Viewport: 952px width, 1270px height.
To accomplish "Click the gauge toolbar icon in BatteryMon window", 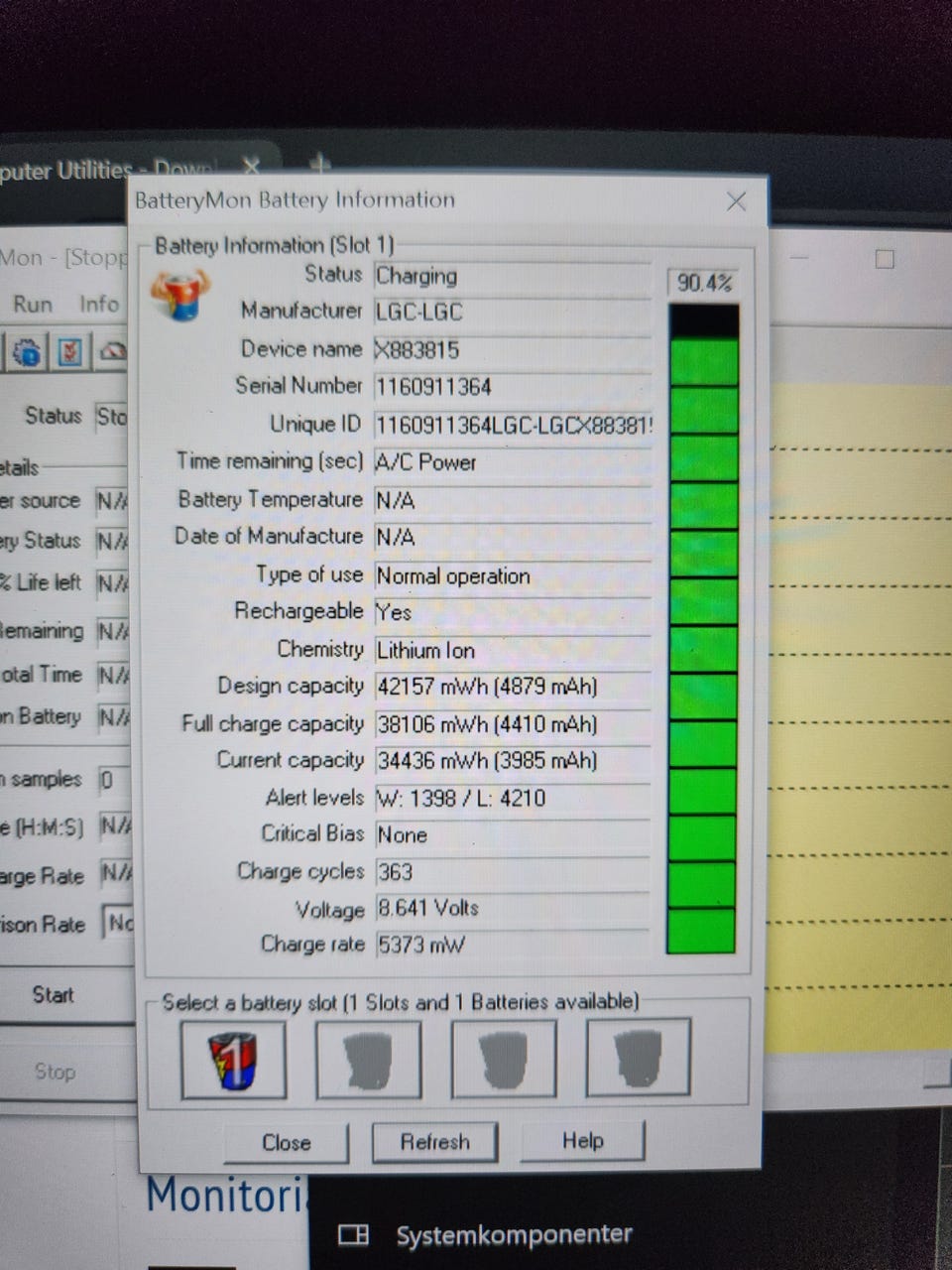I will click(x=113, y=351).
